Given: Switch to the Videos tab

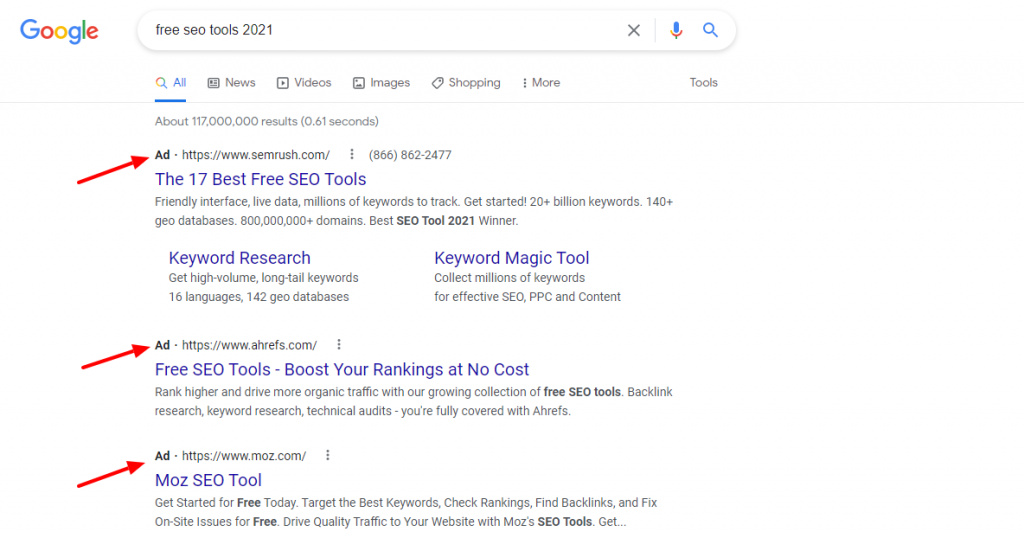Looking at the screenshot, I should pos(304,83).
